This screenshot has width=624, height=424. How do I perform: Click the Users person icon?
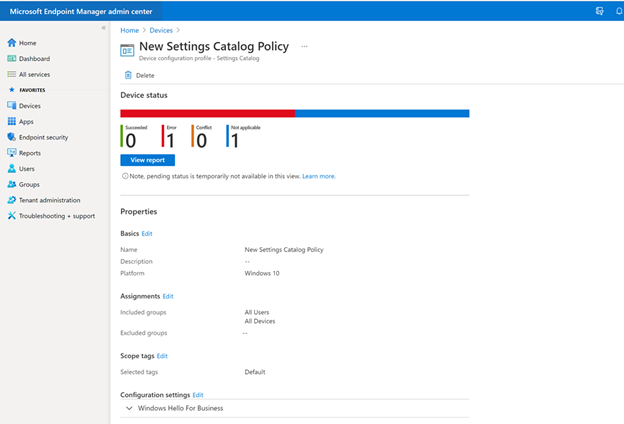12,168
